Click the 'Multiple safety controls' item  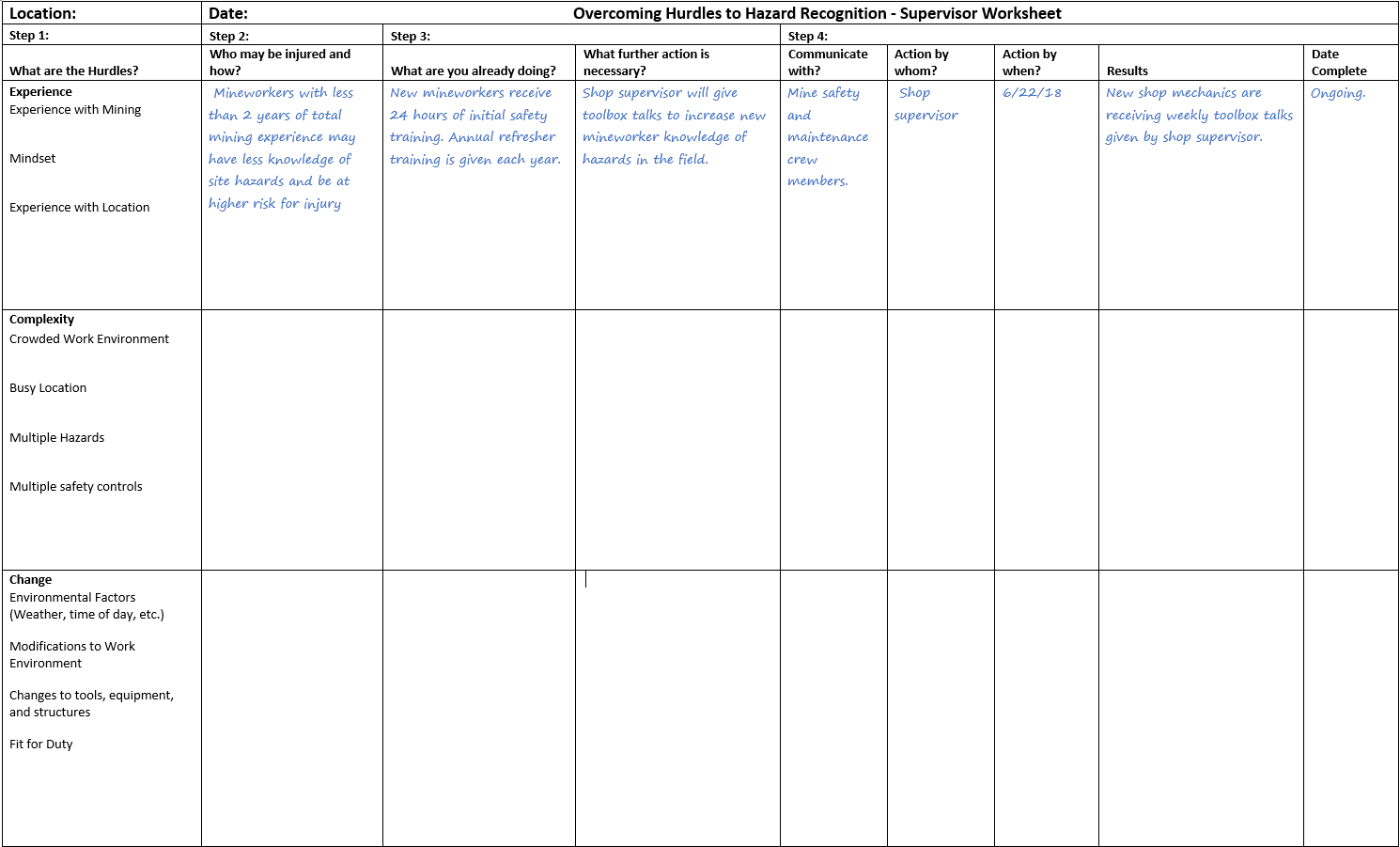coord(76,487)
